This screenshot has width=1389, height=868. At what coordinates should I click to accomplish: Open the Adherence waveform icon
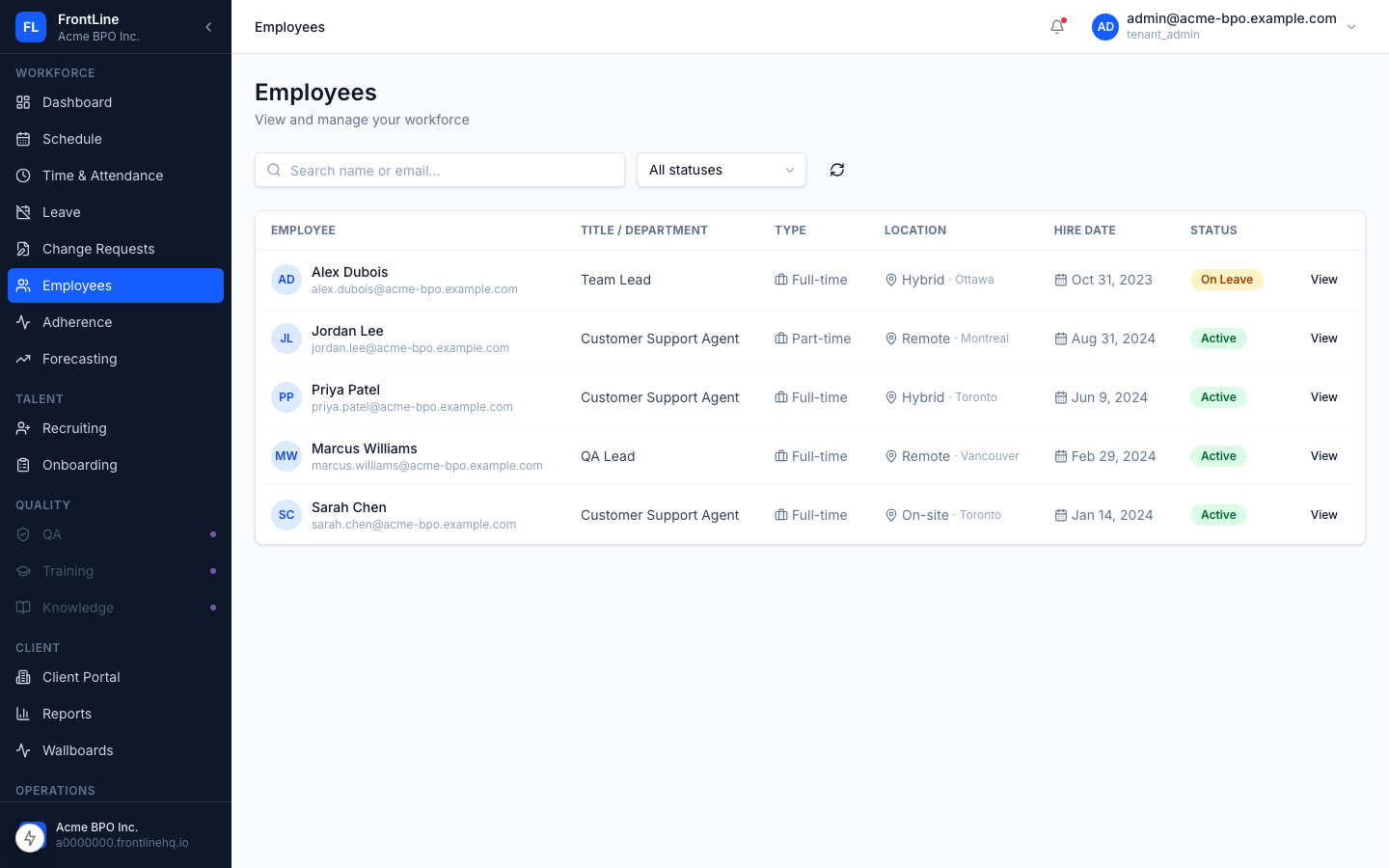(23, 322)
